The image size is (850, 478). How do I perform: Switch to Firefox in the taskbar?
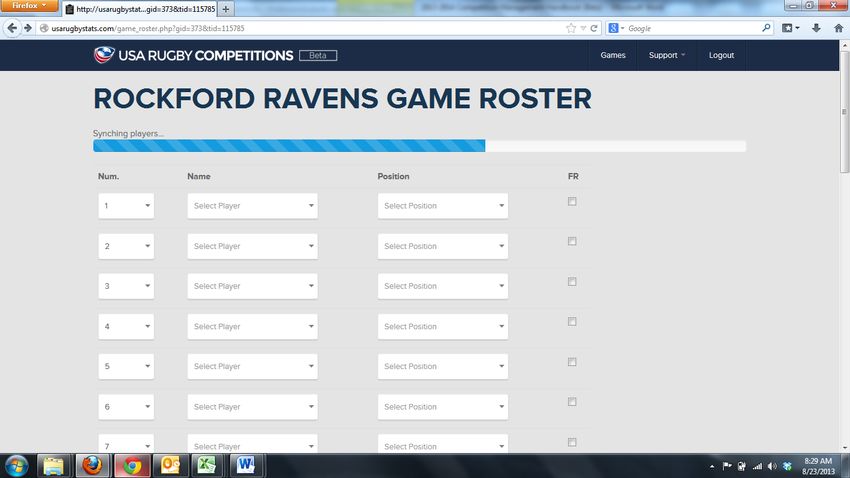(x=92, y=466)
